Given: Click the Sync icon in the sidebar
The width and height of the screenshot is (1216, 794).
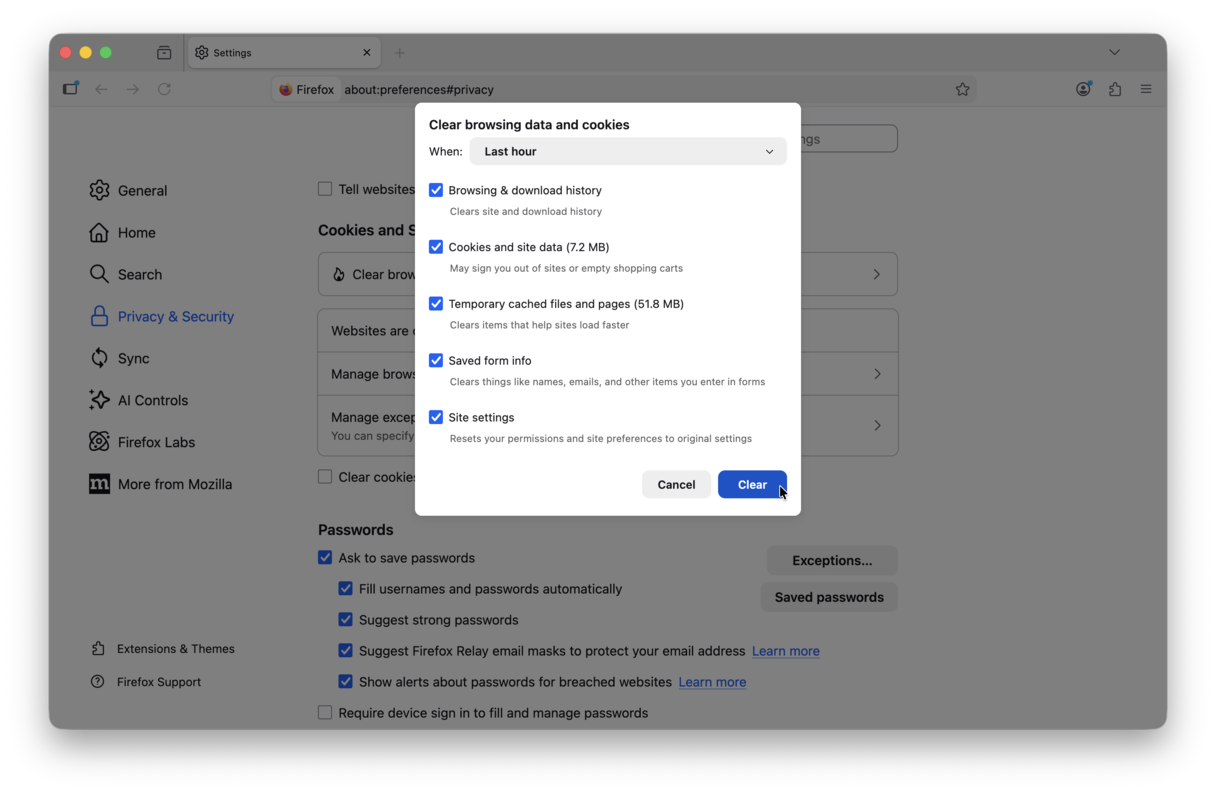Looking at the screenshot, I should 99,358.
